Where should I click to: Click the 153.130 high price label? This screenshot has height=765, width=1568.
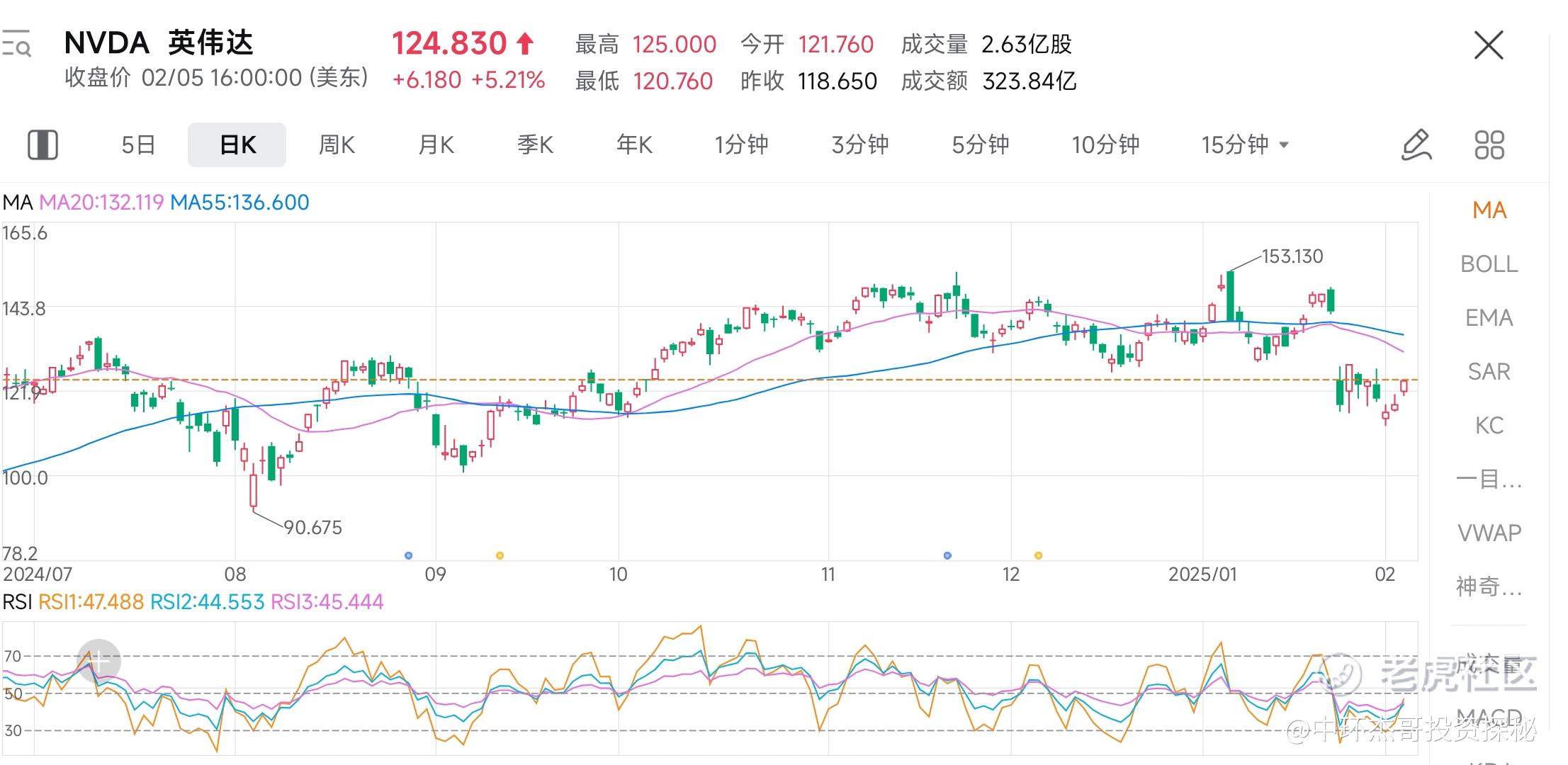coord(1292,256)
